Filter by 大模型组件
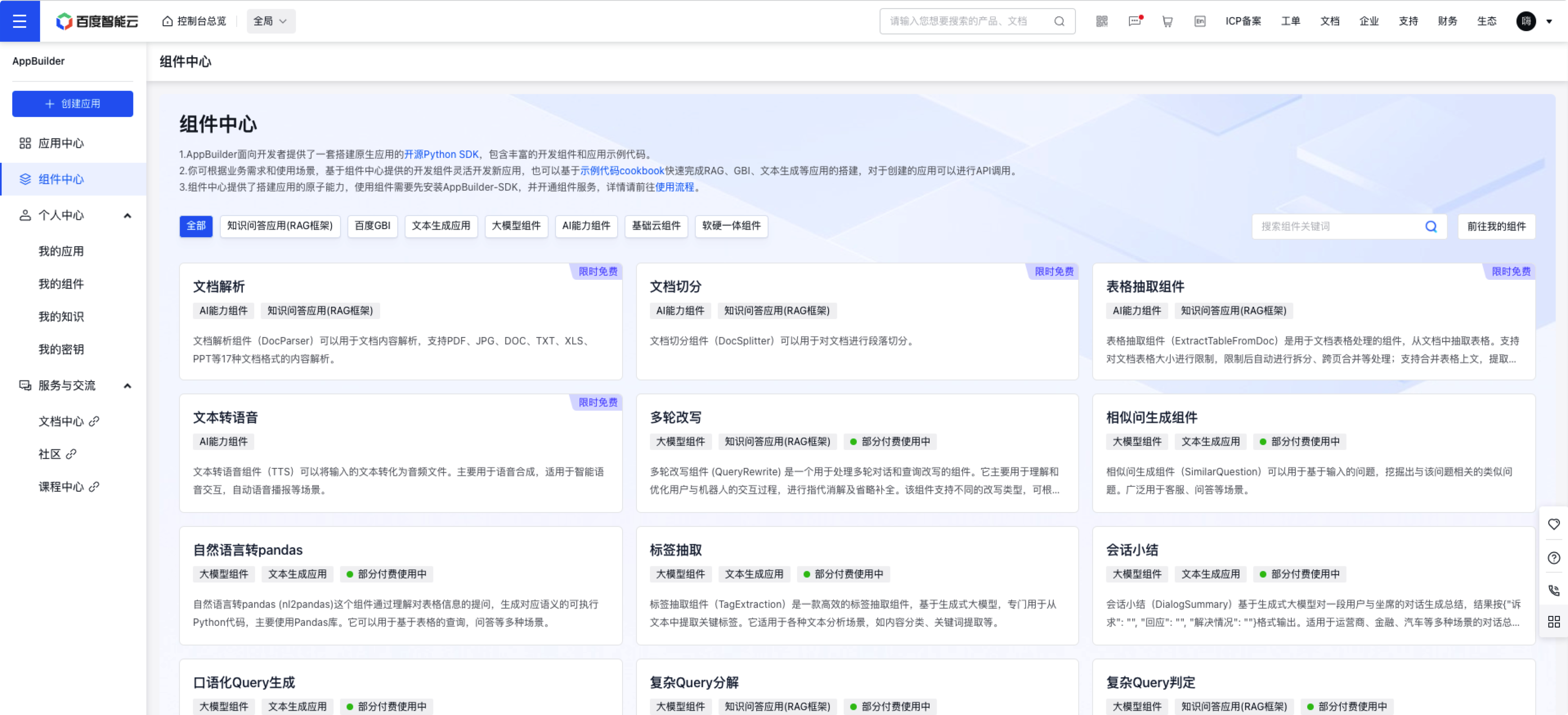This screenshot has width=1568, height=715. [516, 226]
